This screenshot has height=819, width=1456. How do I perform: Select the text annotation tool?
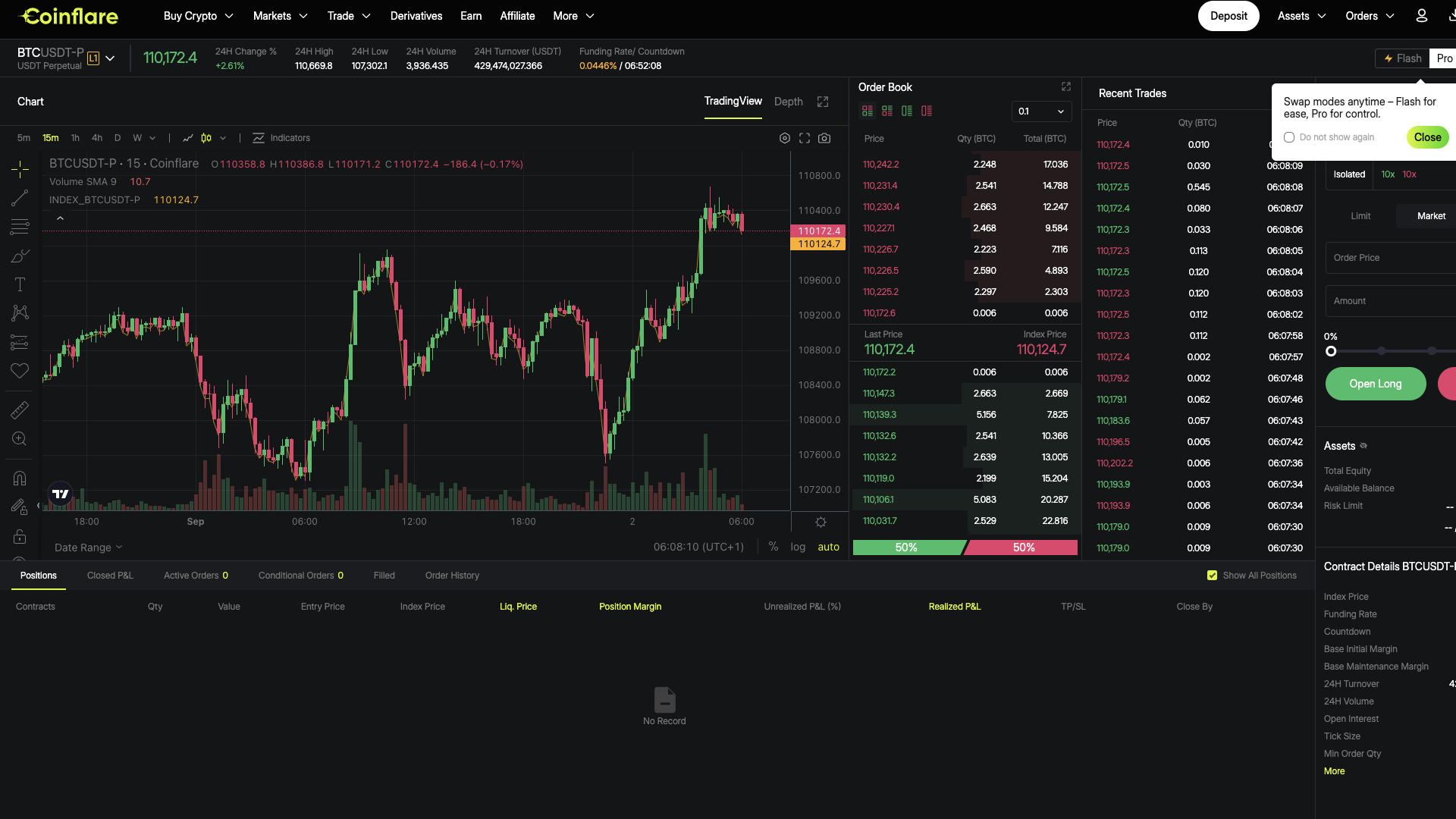[19, 284]
